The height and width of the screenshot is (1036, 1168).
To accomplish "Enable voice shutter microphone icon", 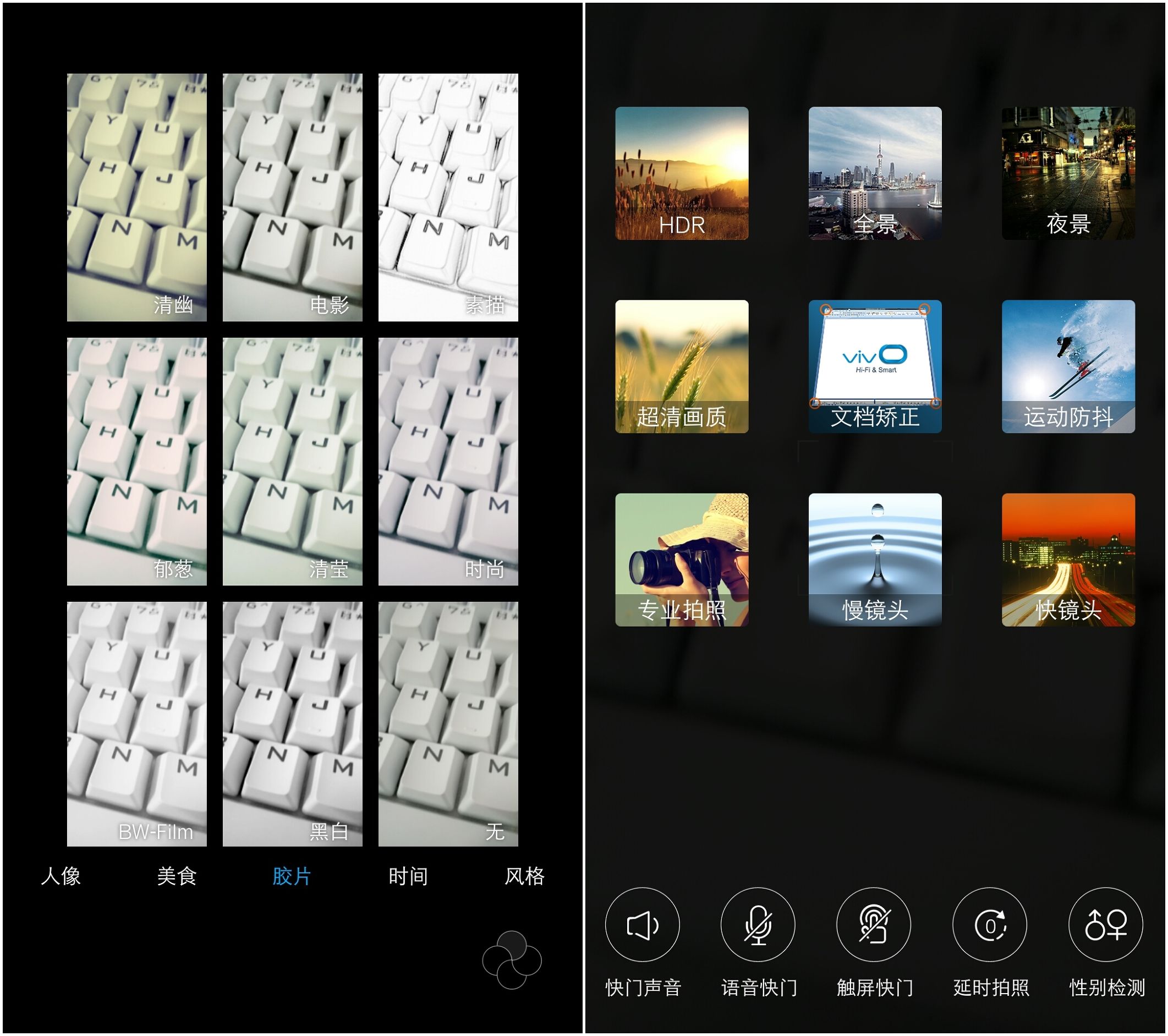I will click(x=758, y=924).
